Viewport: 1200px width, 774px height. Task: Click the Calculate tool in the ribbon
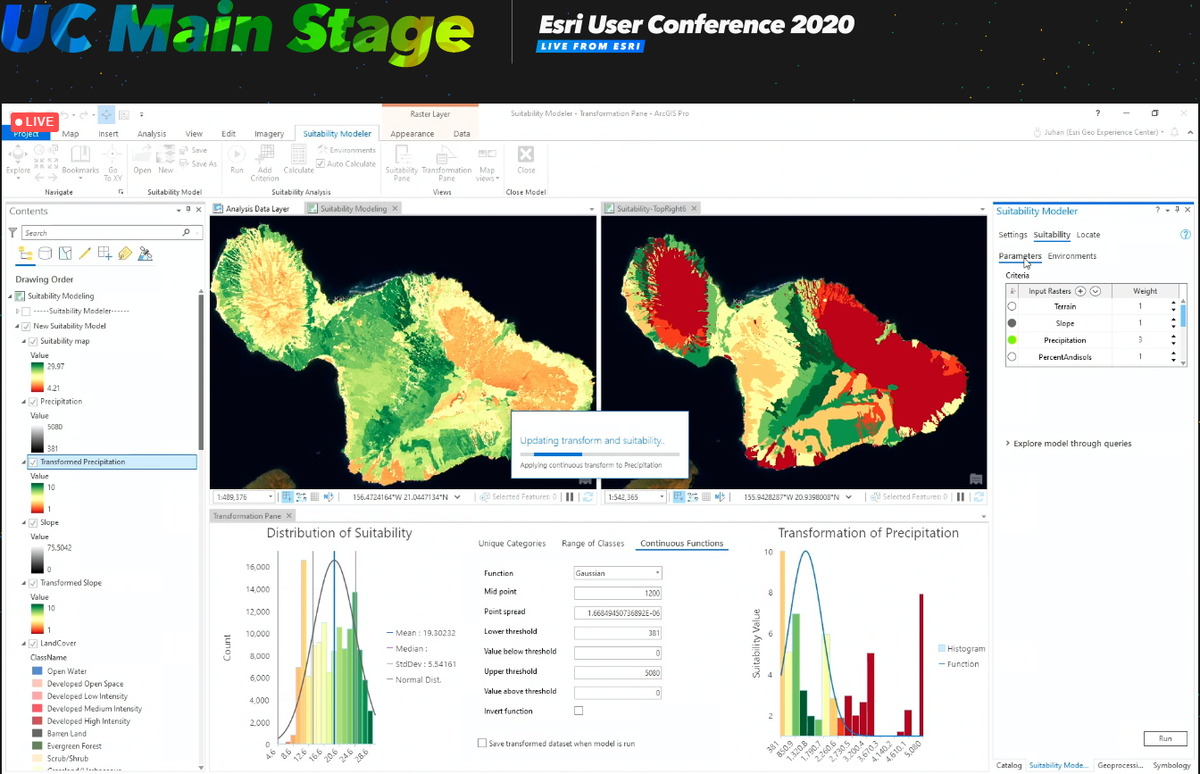point(298,160)
